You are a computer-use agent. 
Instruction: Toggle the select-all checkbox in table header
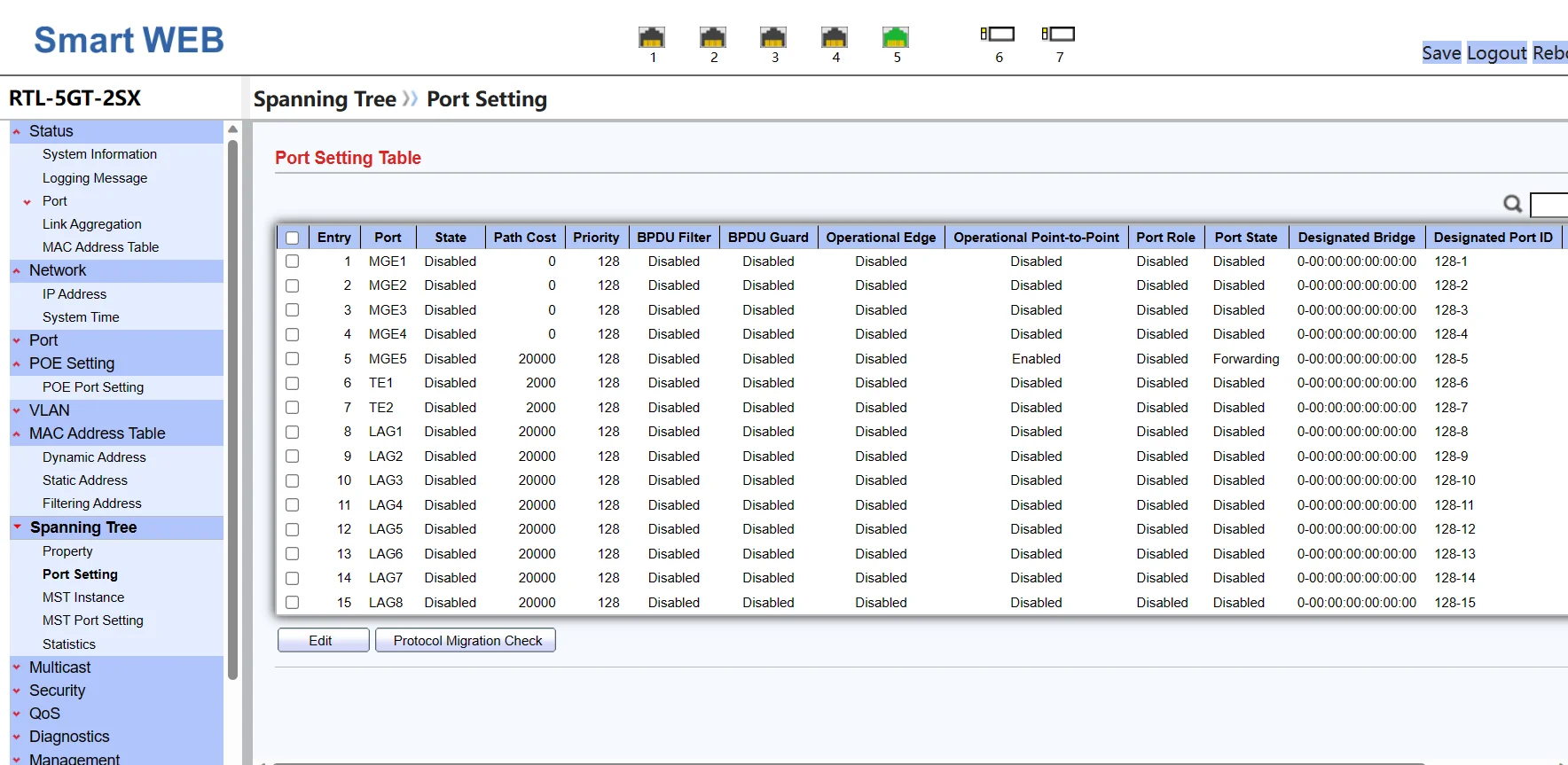[293, 238]
